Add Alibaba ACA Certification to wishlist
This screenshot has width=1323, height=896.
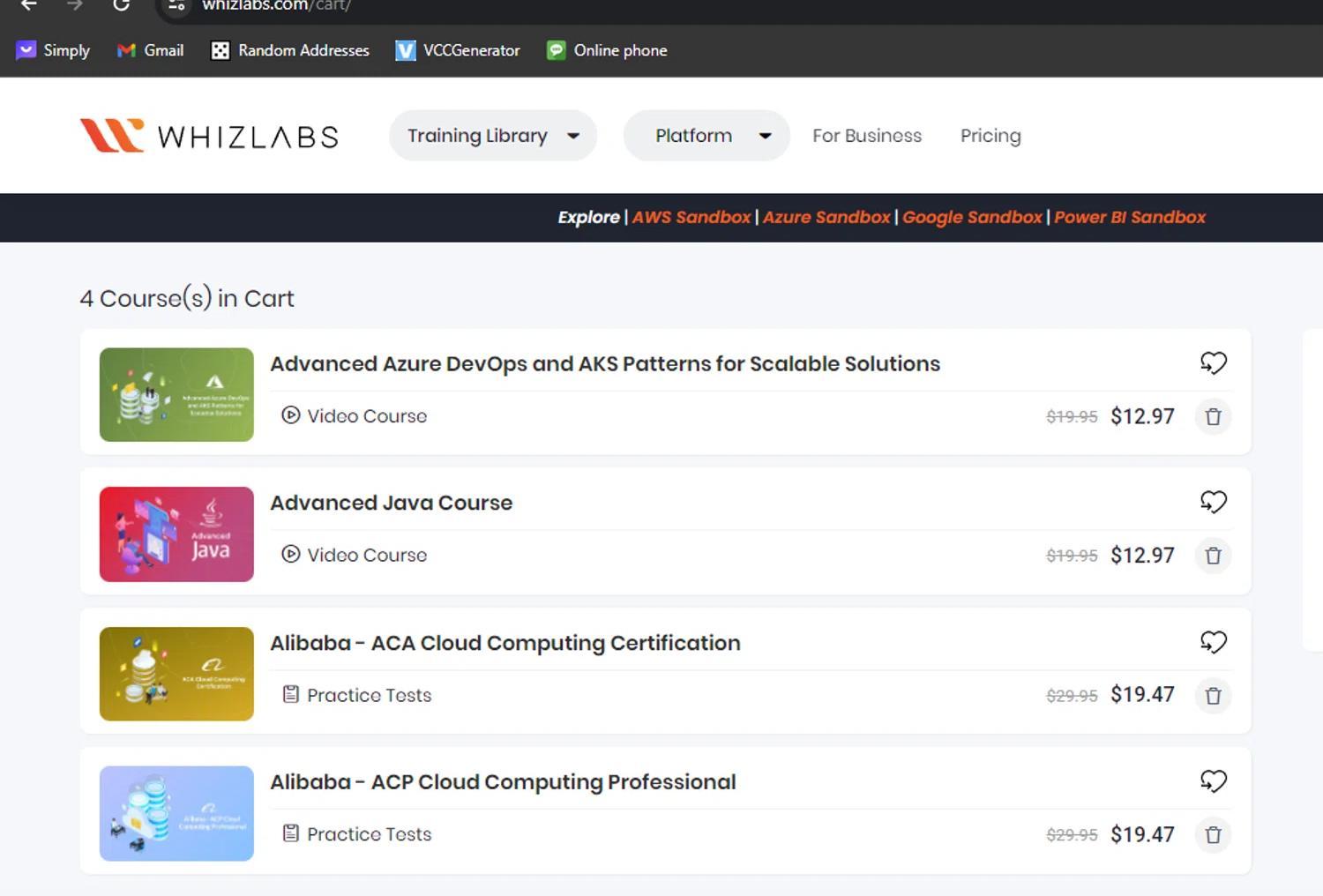tap(1214, 642)
